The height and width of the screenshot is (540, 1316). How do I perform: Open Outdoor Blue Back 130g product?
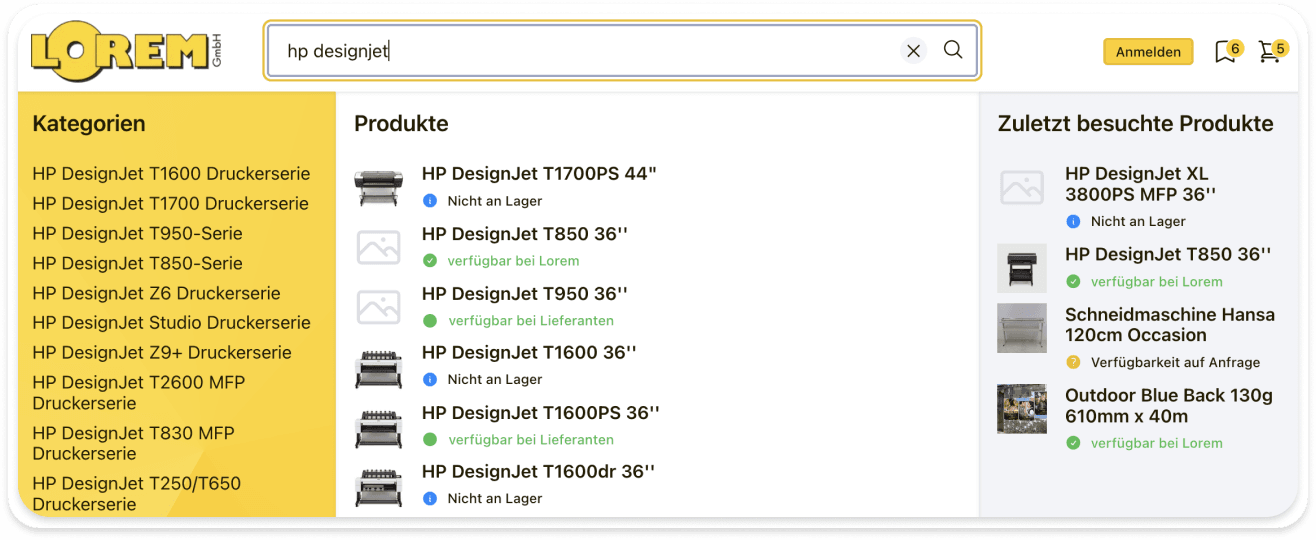(1168, 405)
